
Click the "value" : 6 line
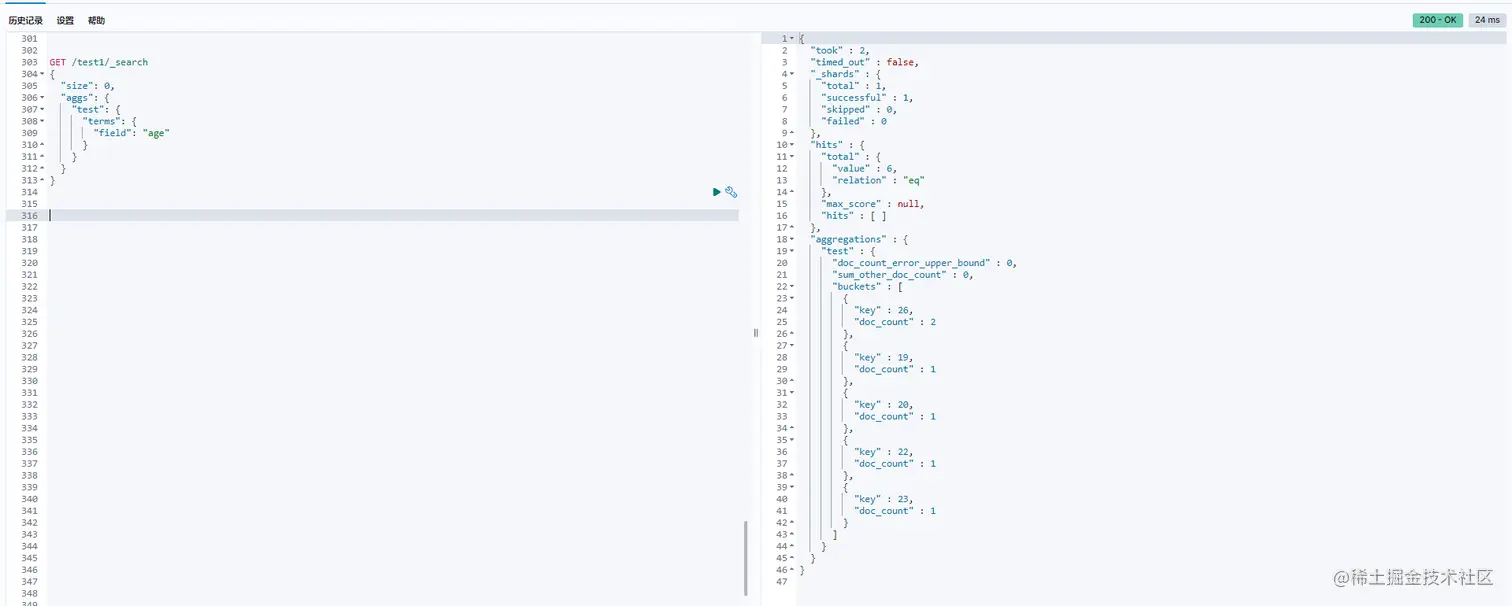[865, 169]
